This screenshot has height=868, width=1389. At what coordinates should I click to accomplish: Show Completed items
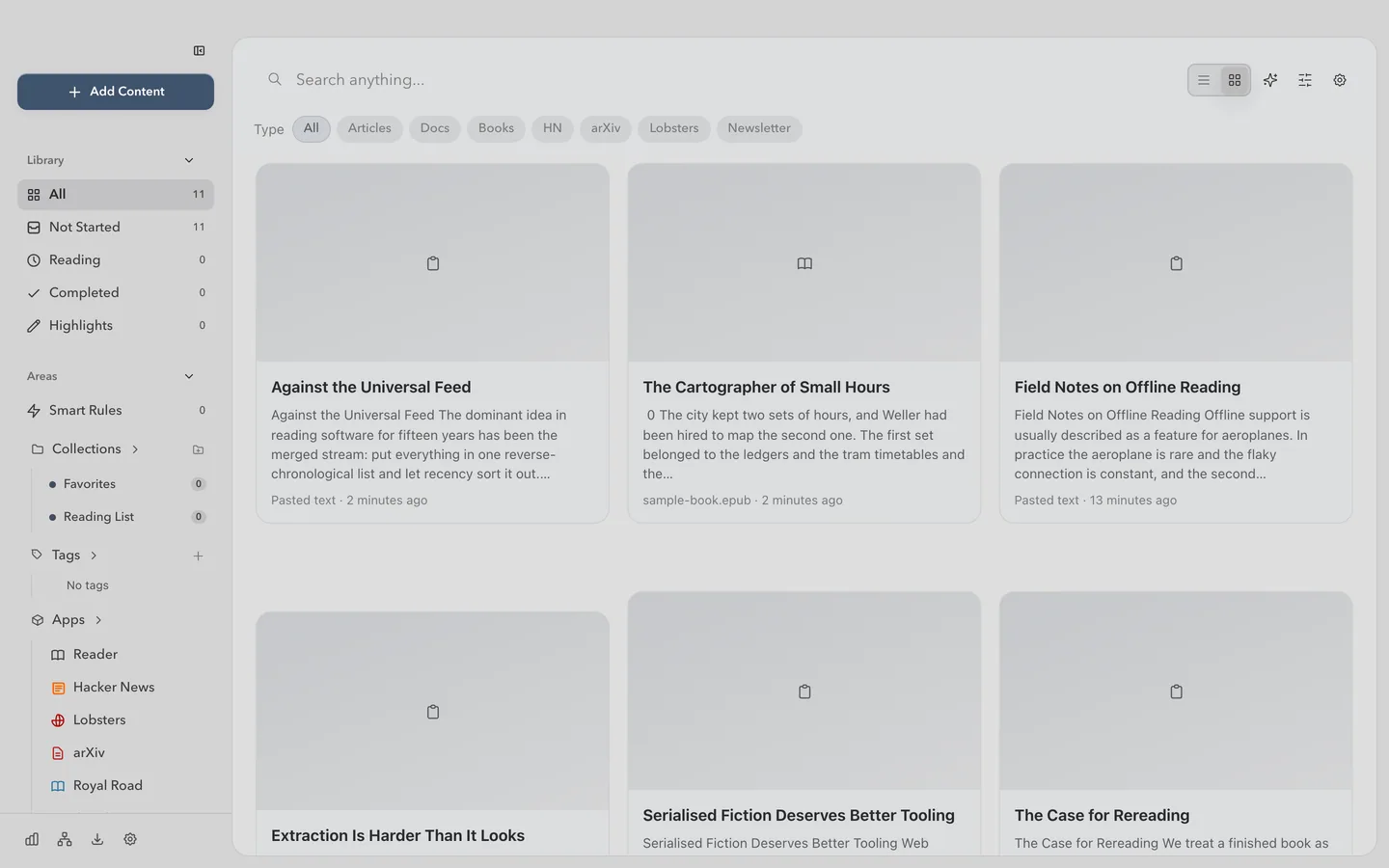[x=116, y=292]
